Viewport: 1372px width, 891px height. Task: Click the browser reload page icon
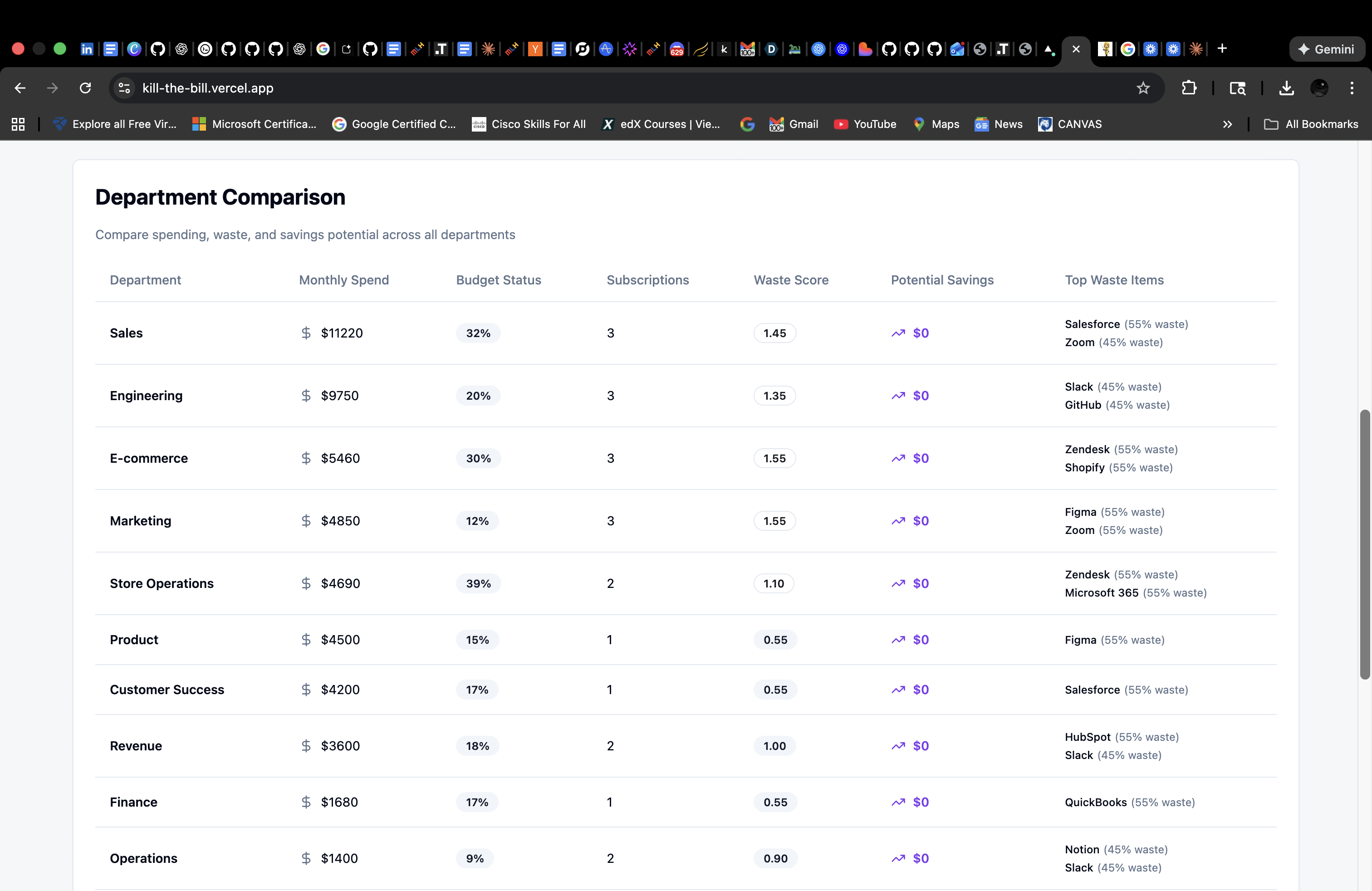pos(85,88)
